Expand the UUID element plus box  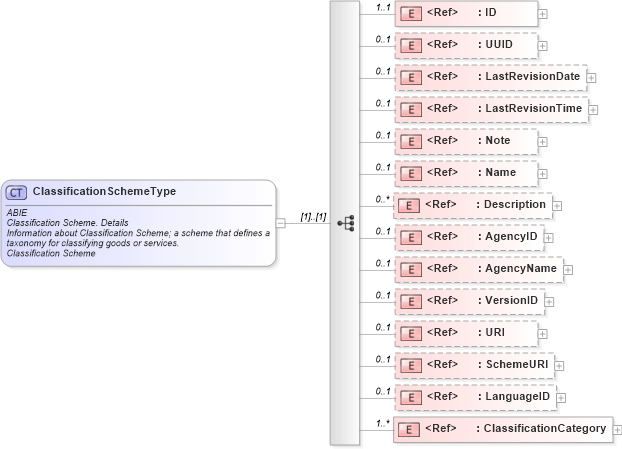pyautogui.click(x=543, y=46)
